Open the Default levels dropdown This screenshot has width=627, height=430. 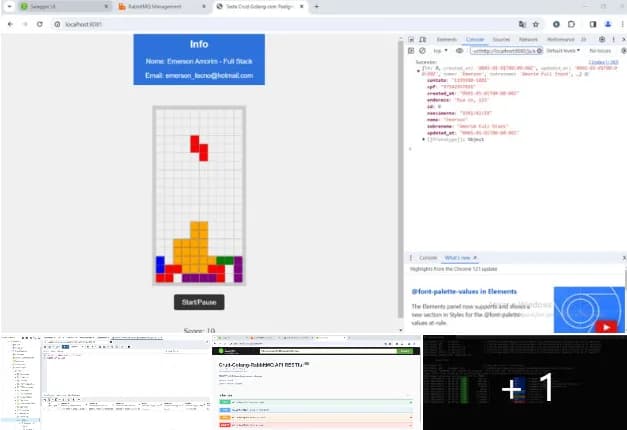(x=563, y=51)
